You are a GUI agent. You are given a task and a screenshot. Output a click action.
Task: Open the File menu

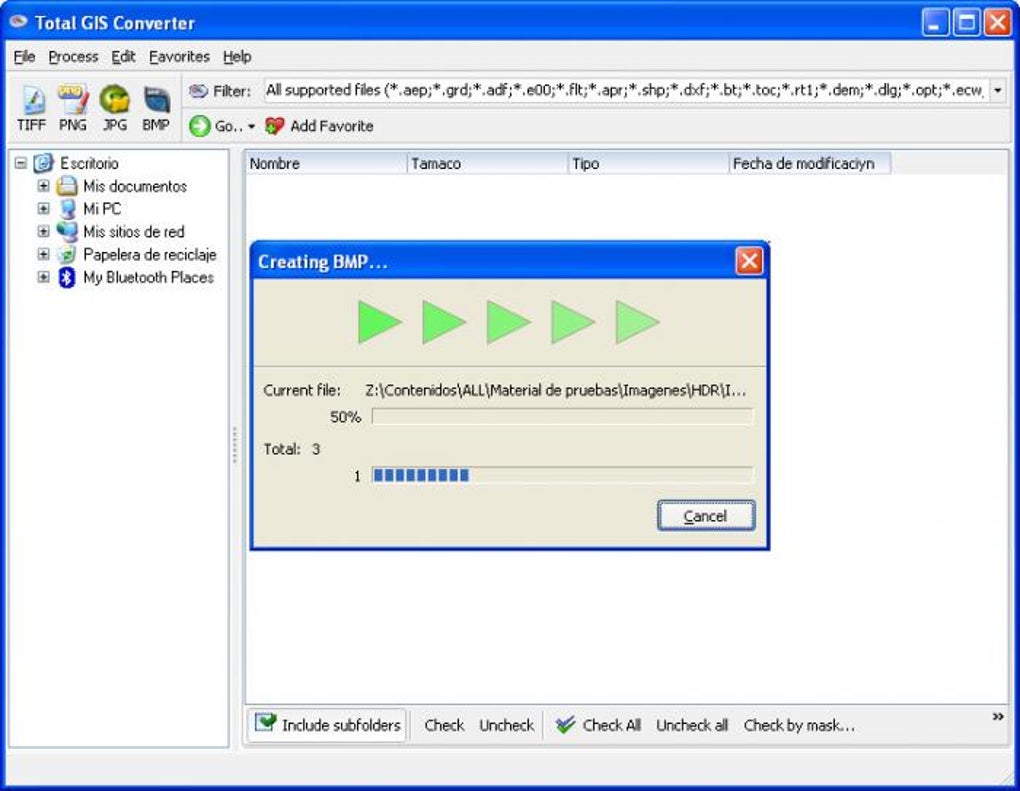(24, 57)
